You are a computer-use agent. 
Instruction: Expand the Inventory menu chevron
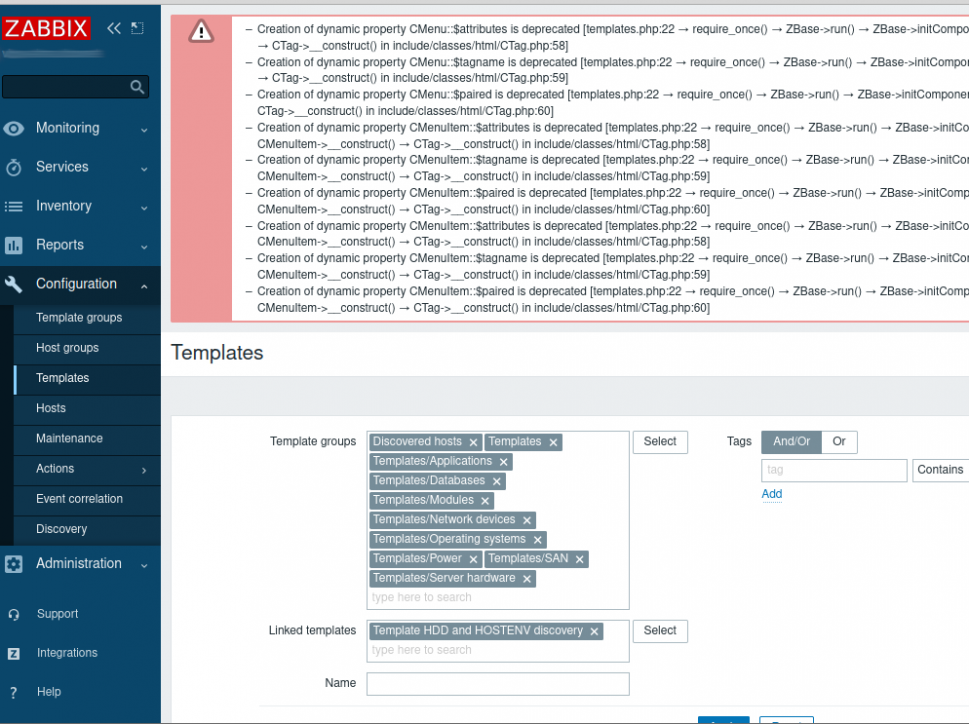144,208
